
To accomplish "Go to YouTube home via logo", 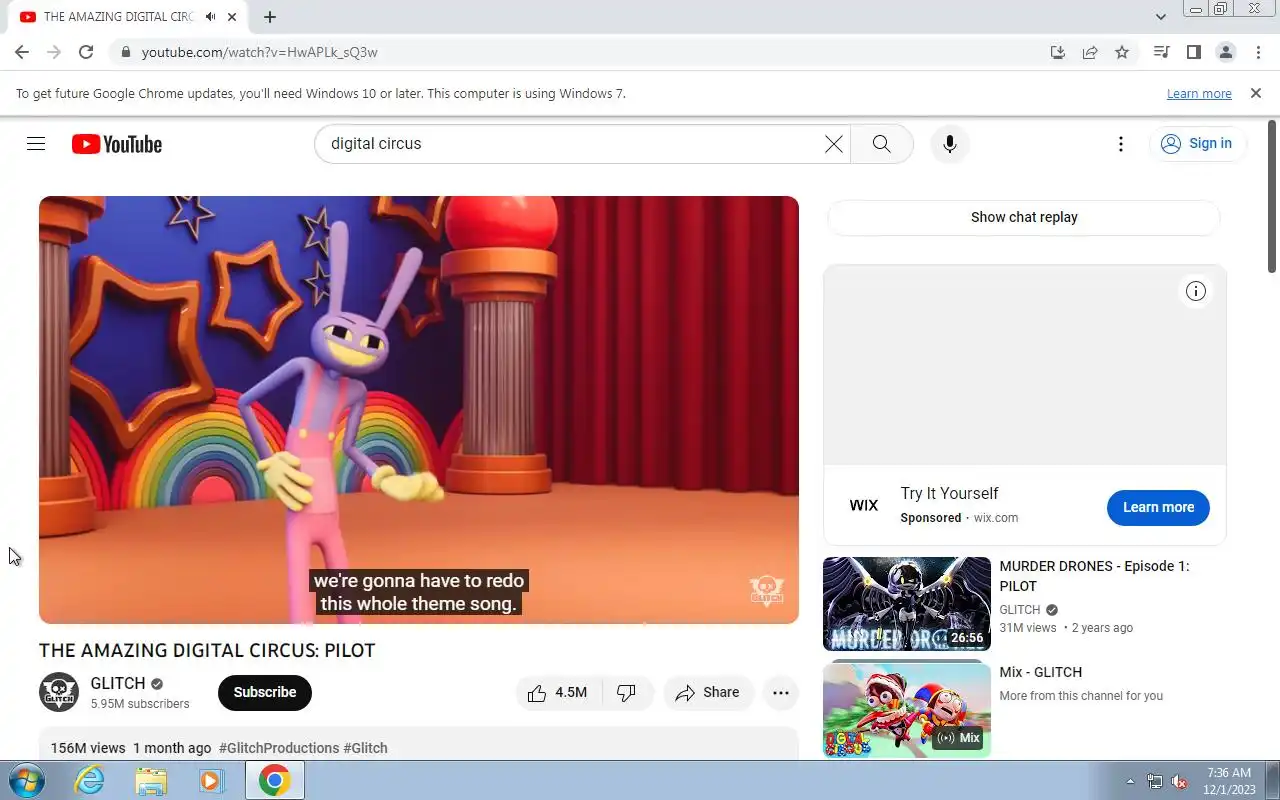I will coord(117,144).
